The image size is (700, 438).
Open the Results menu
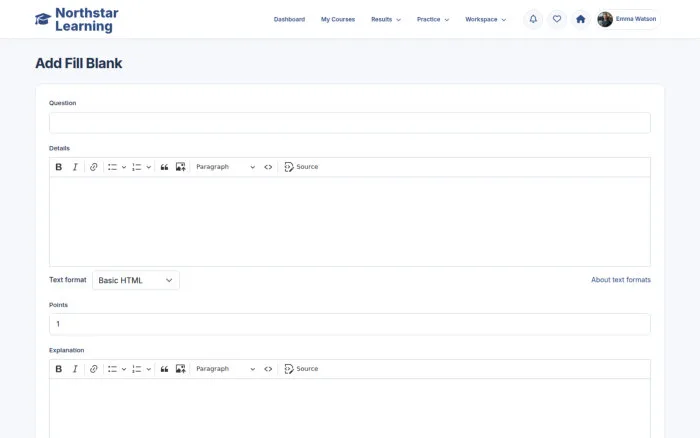pyautogui.click(x=386, y=19)
